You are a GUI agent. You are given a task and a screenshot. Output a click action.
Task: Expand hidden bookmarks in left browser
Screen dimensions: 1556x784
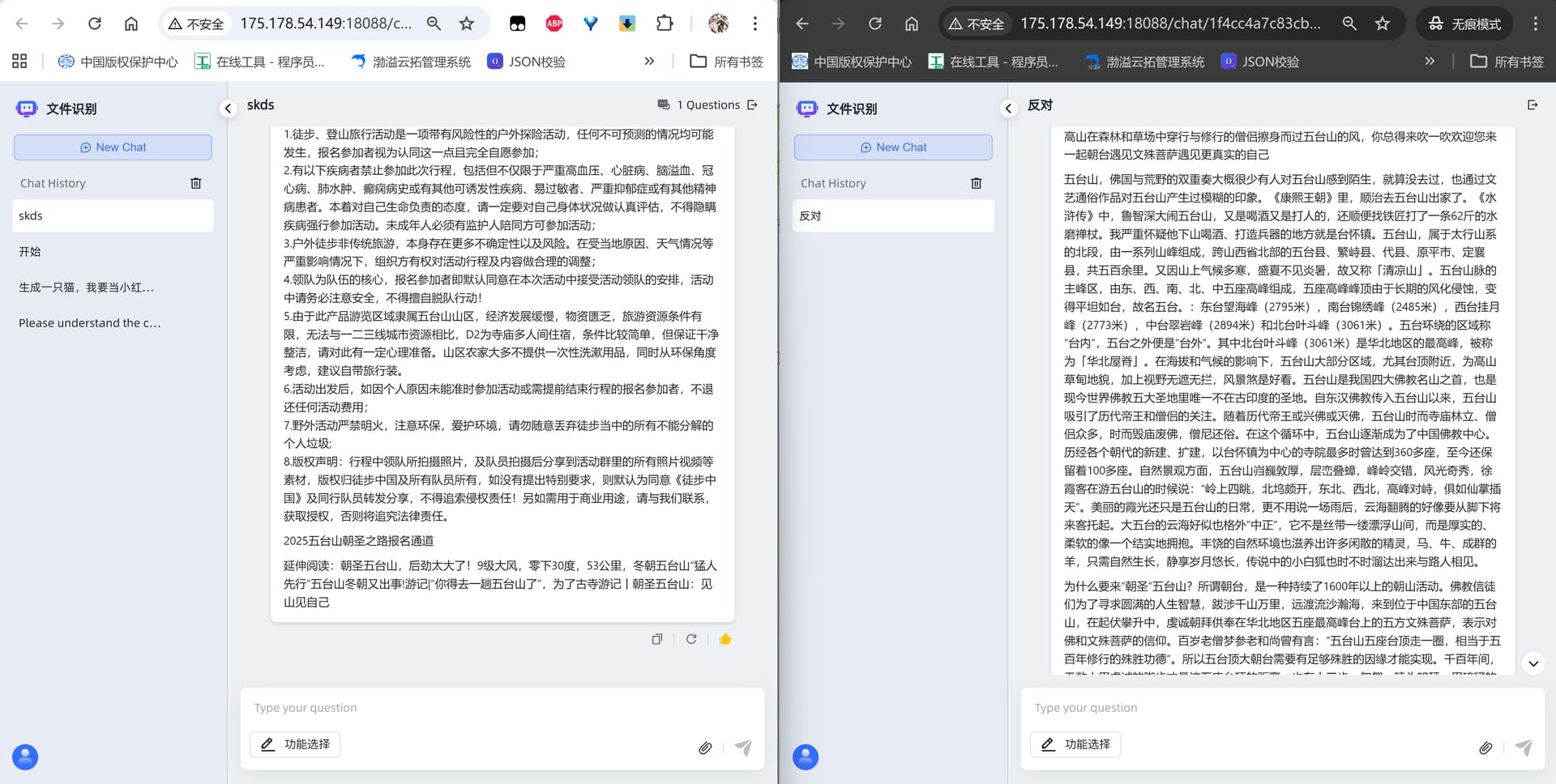click(648, 62)
